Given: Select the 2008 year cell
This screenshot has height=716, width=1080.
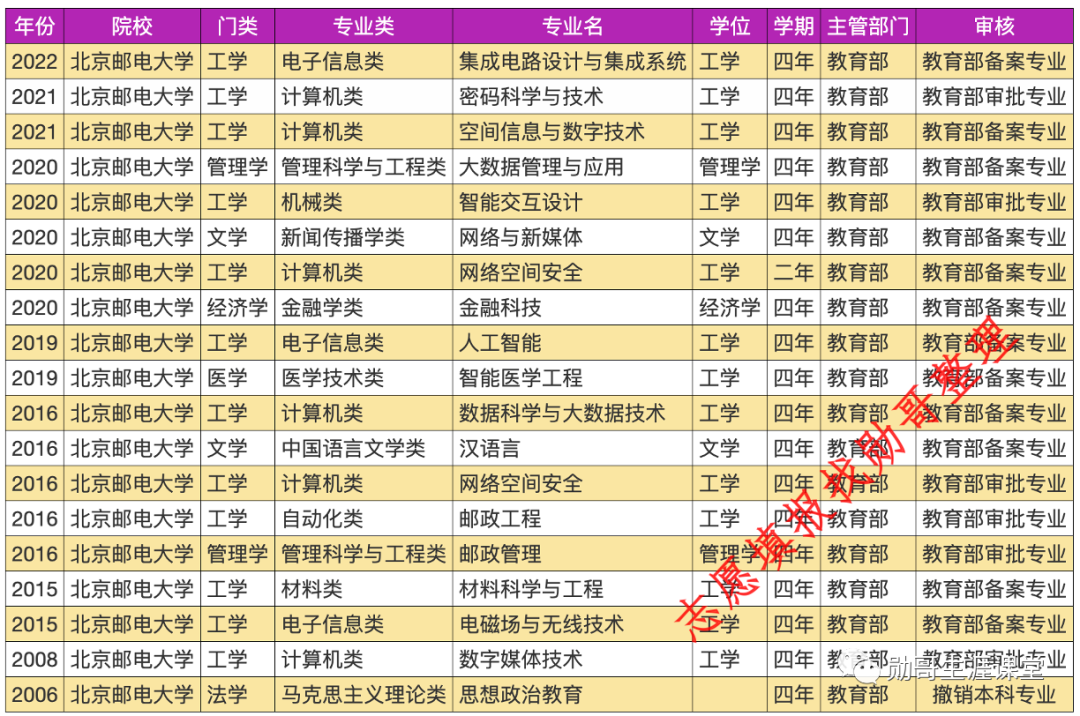Looking at the screenshot, I should 34,660.
